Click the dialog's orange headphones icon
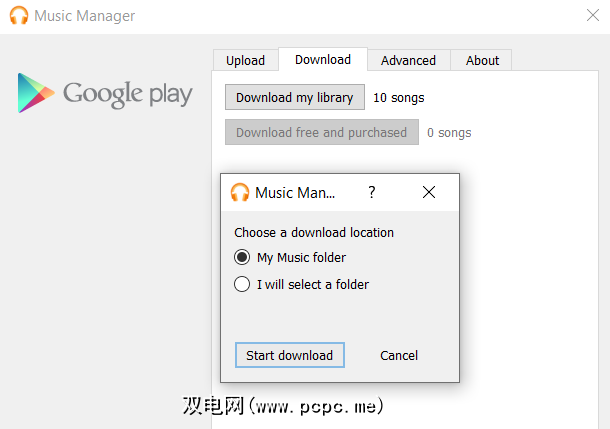610x429 pixels. pyautogui.click(x=240, y=193)
